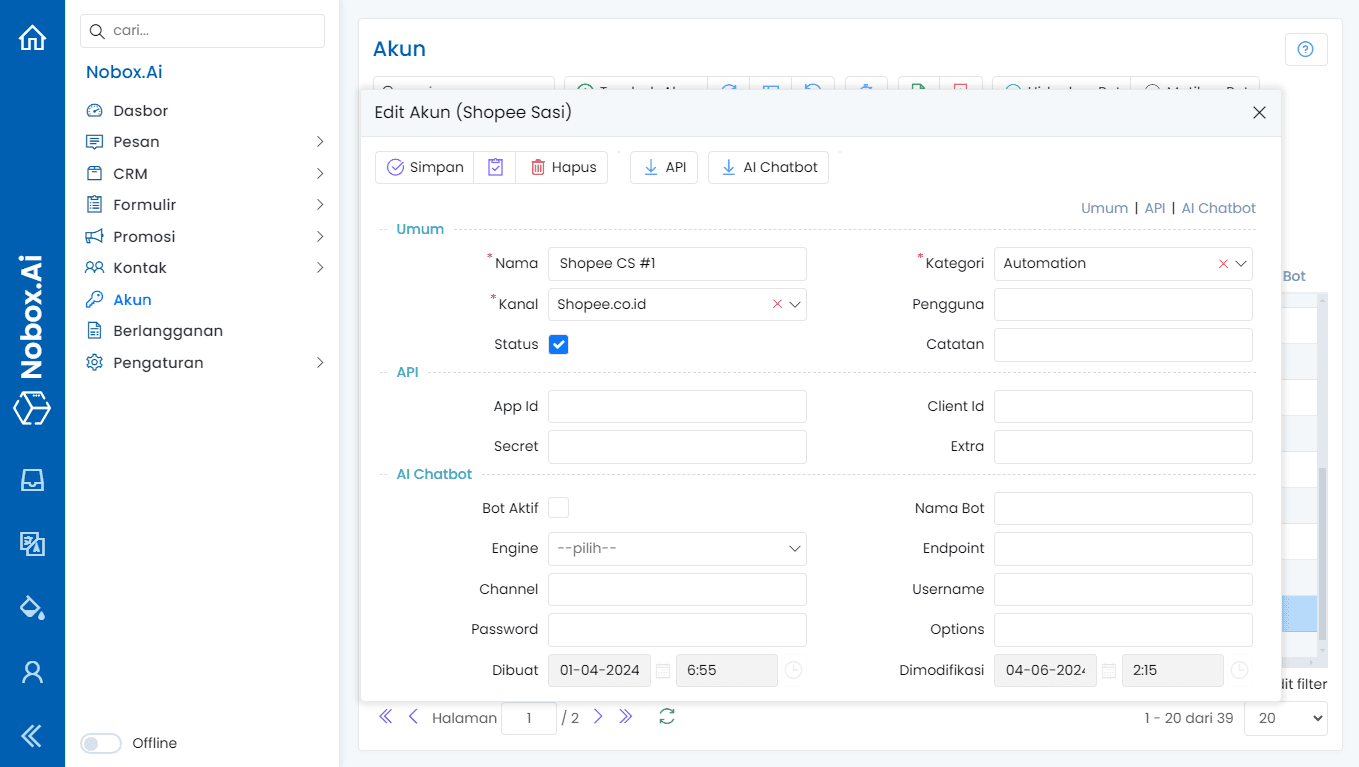Click the refresh icon beside pagination
Image resolution: width=1359 pixels, height=767 pixels.
[667, 716]
